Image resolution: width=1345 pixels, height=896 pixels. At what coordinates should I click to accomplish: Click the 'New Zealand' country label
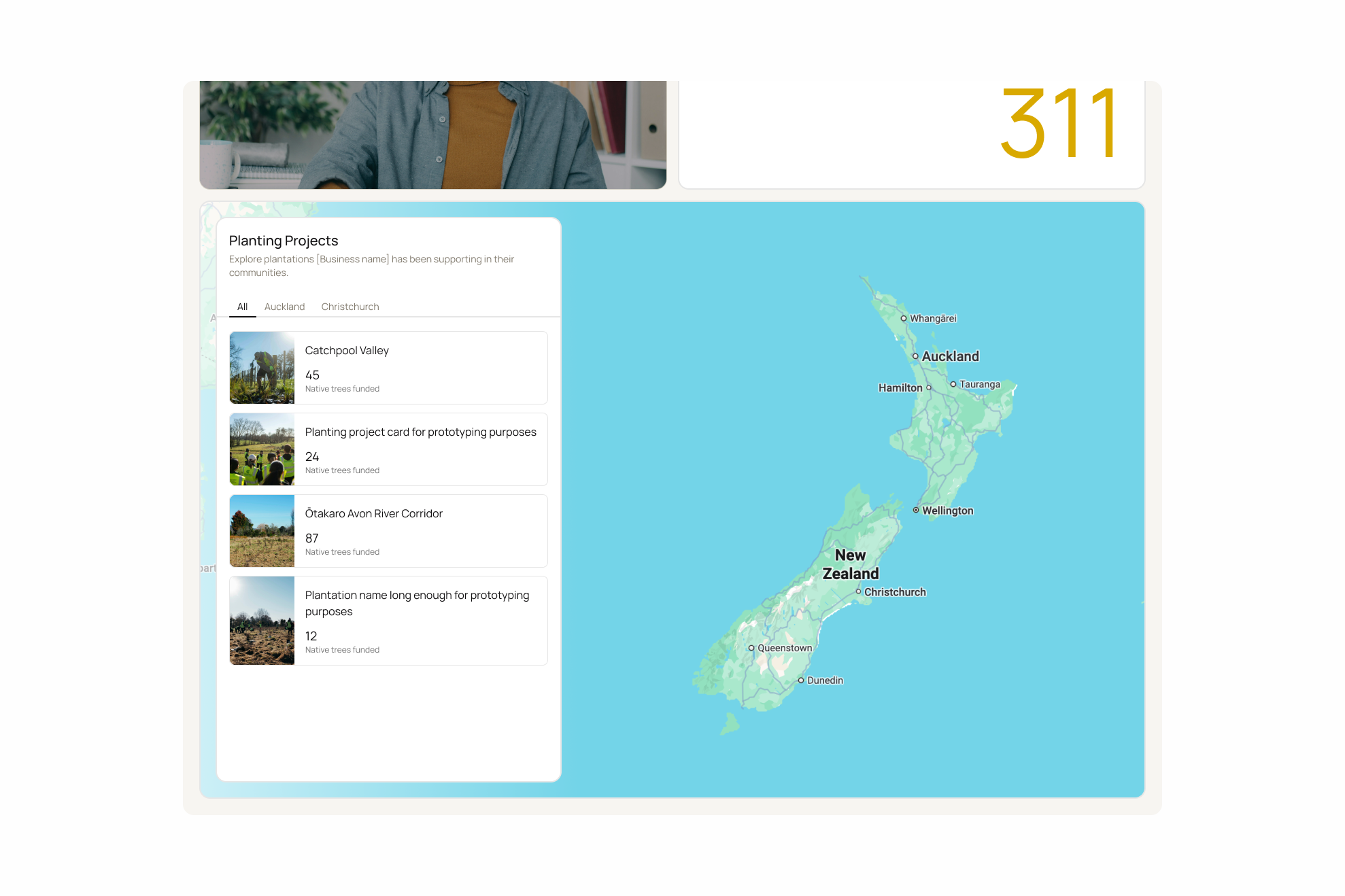[x=851, y=564]
